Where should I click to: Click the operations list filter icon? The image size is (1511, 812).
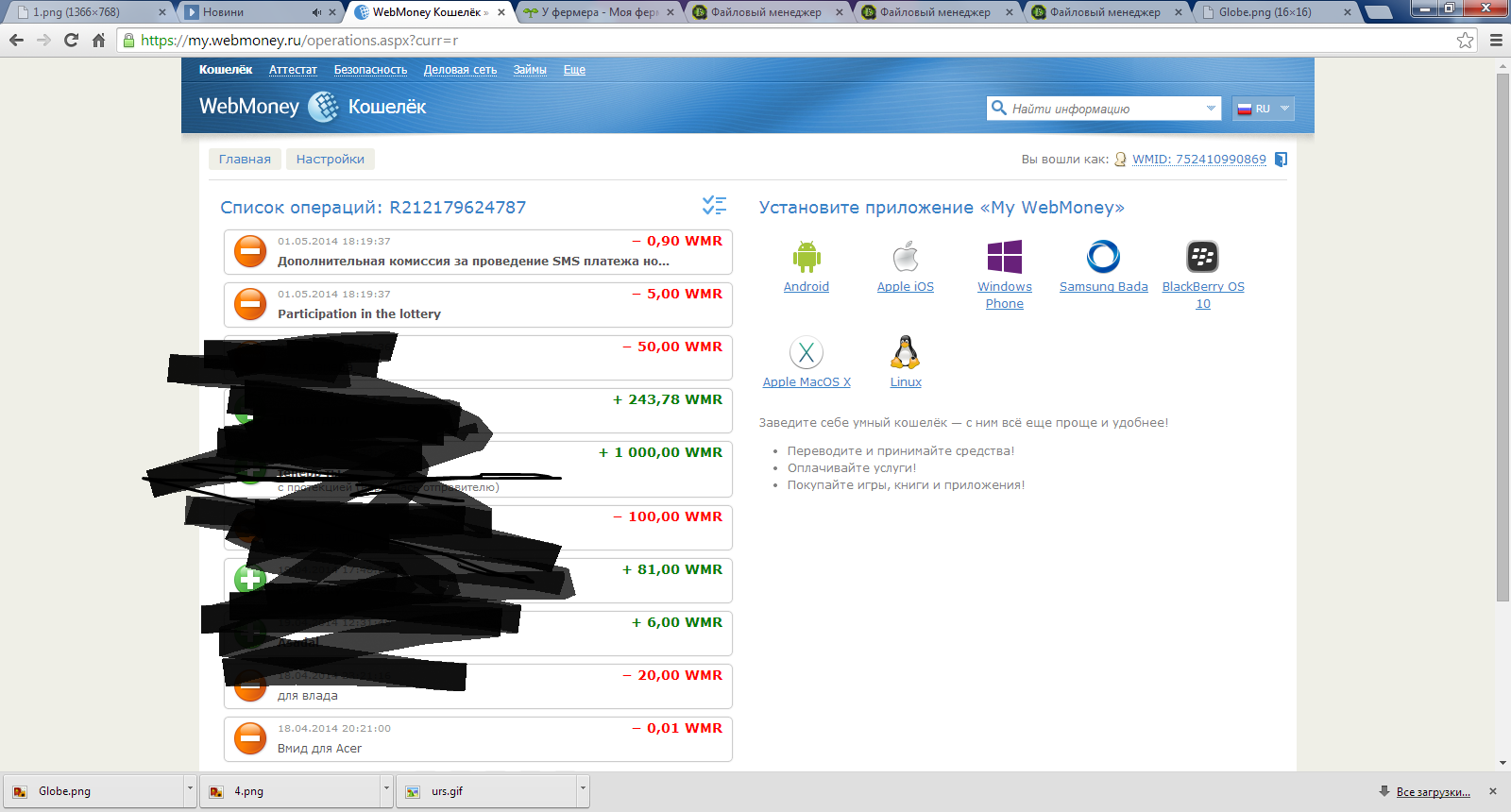(714, 206)
